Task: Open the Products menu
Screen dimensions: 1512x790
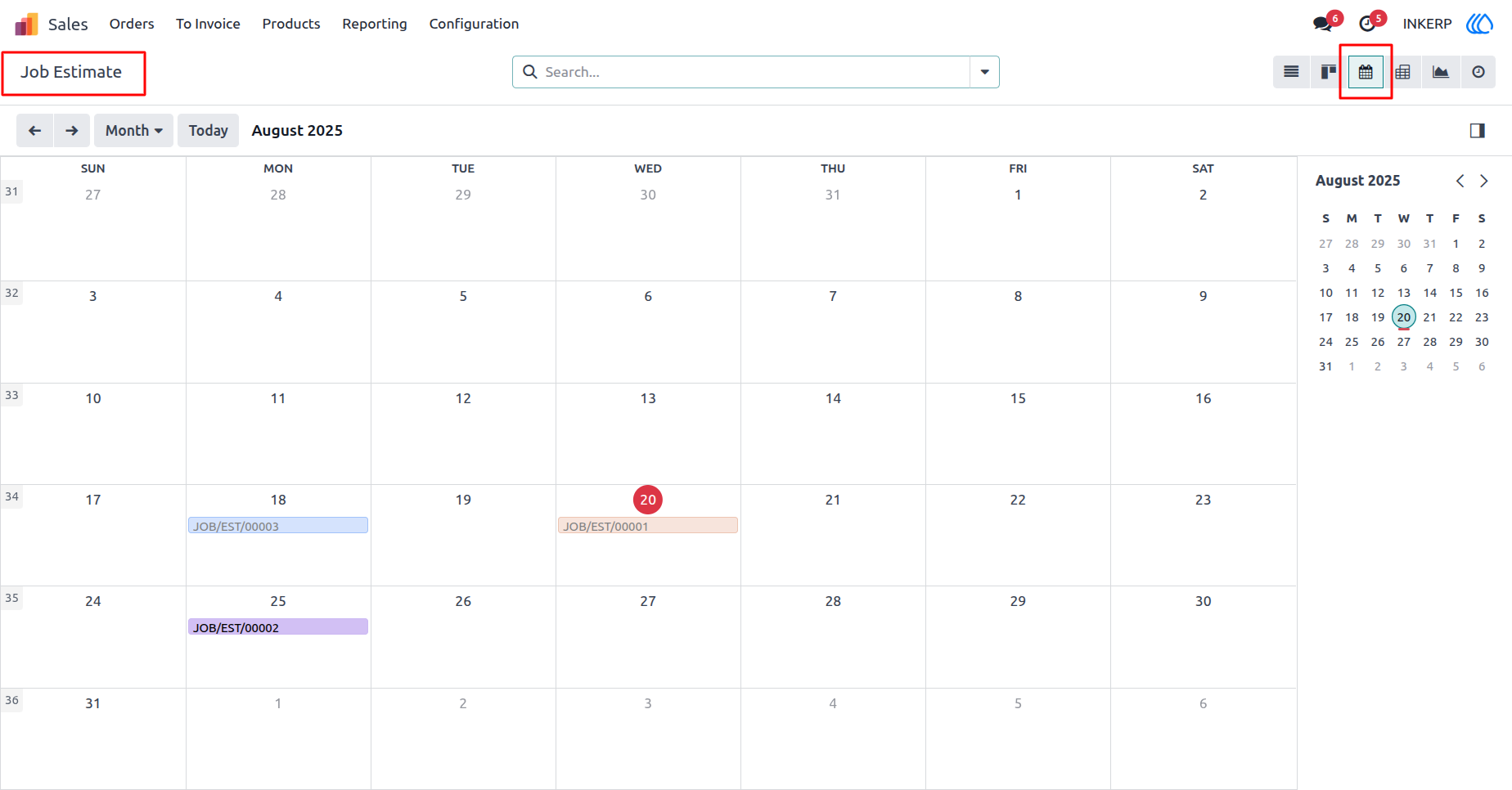Action: [291, 24]
